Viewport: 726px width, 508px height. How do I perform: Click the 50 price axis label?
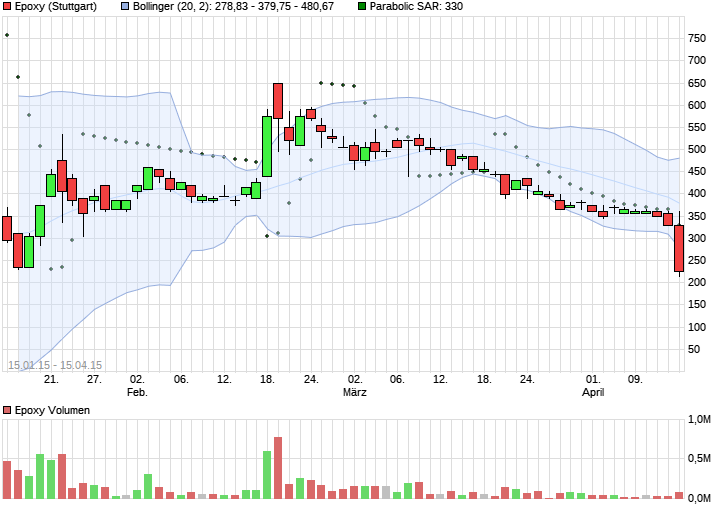694,350
